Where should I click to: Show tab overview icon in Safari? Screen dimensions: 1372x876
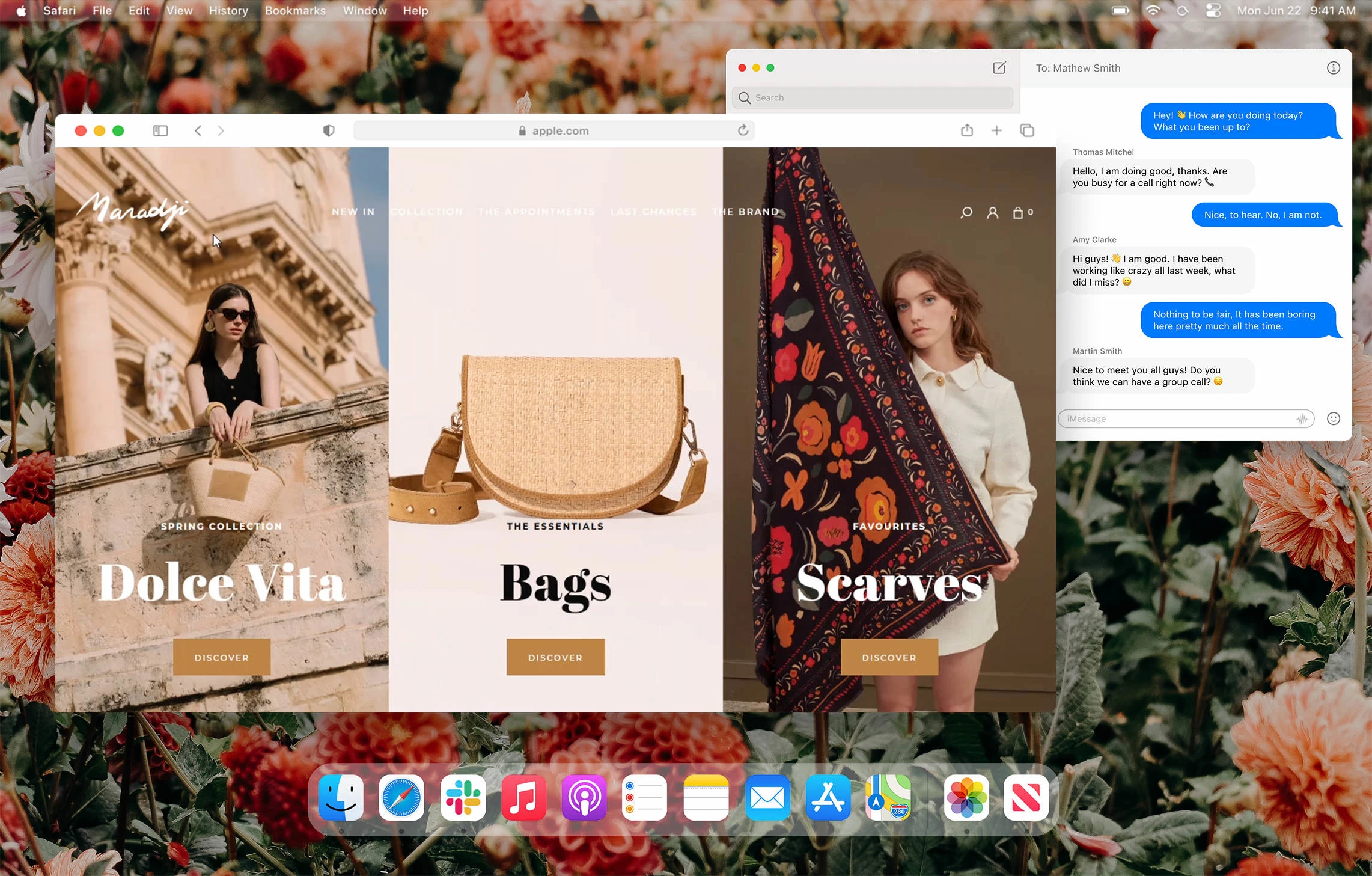[x=1027, y=130]
